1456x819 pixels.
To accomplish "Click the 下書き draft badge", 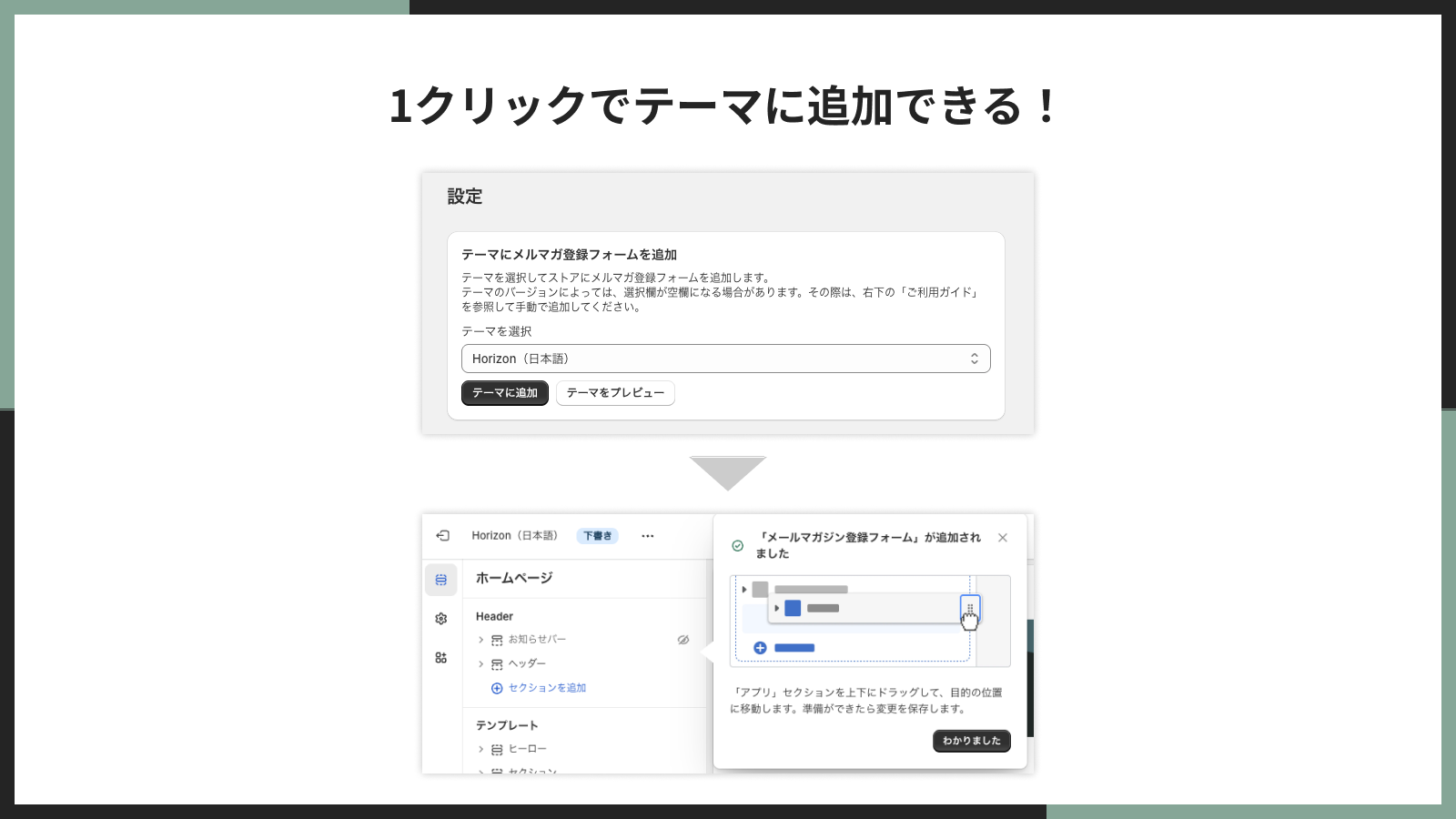I will (x=598, y=535).
